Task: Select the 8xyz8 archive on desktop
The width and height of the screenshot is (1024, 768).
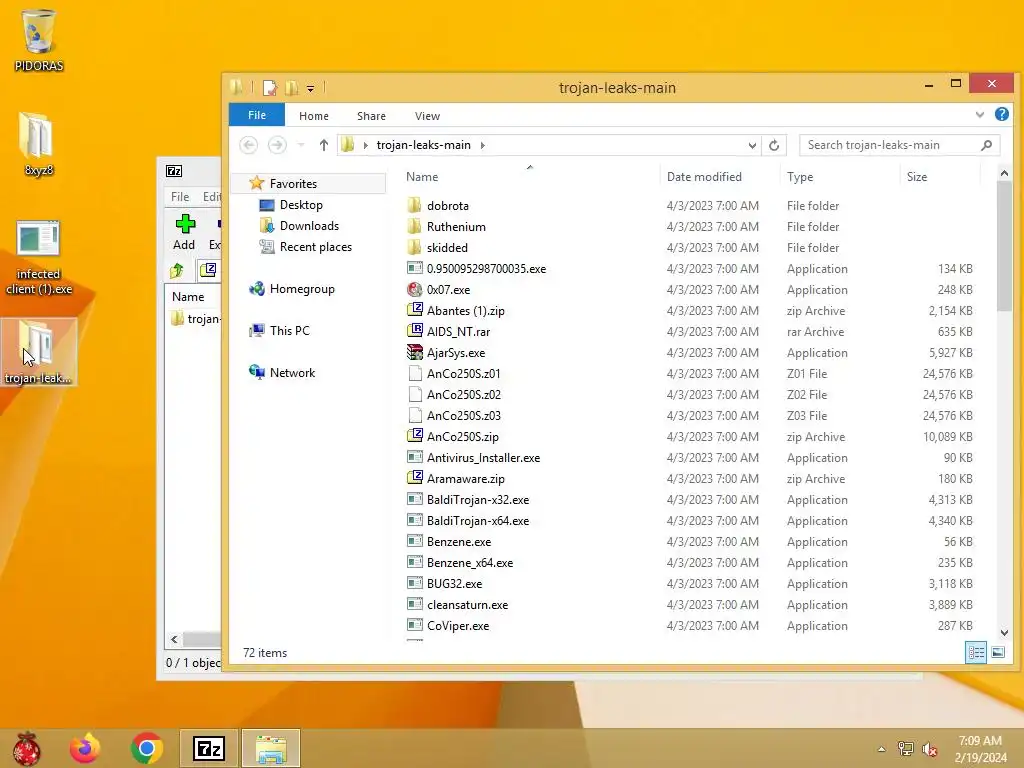Action: 39,144
